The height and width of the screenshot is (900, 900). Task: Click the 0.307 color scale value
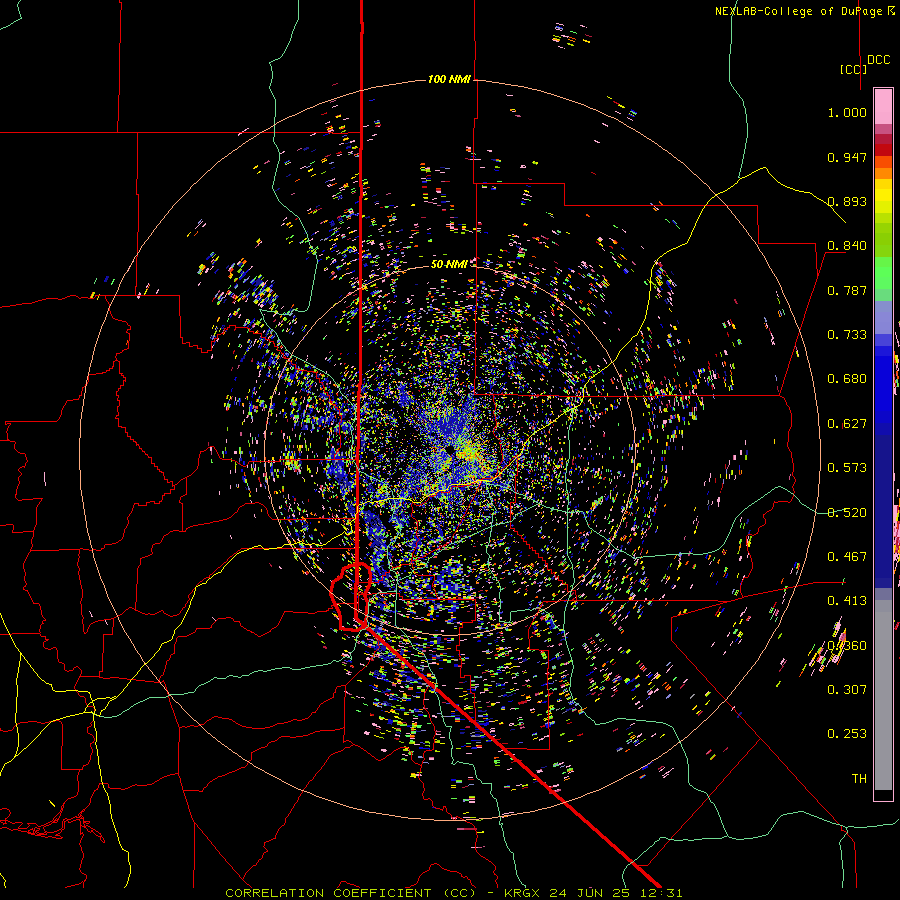pos(847,690)
